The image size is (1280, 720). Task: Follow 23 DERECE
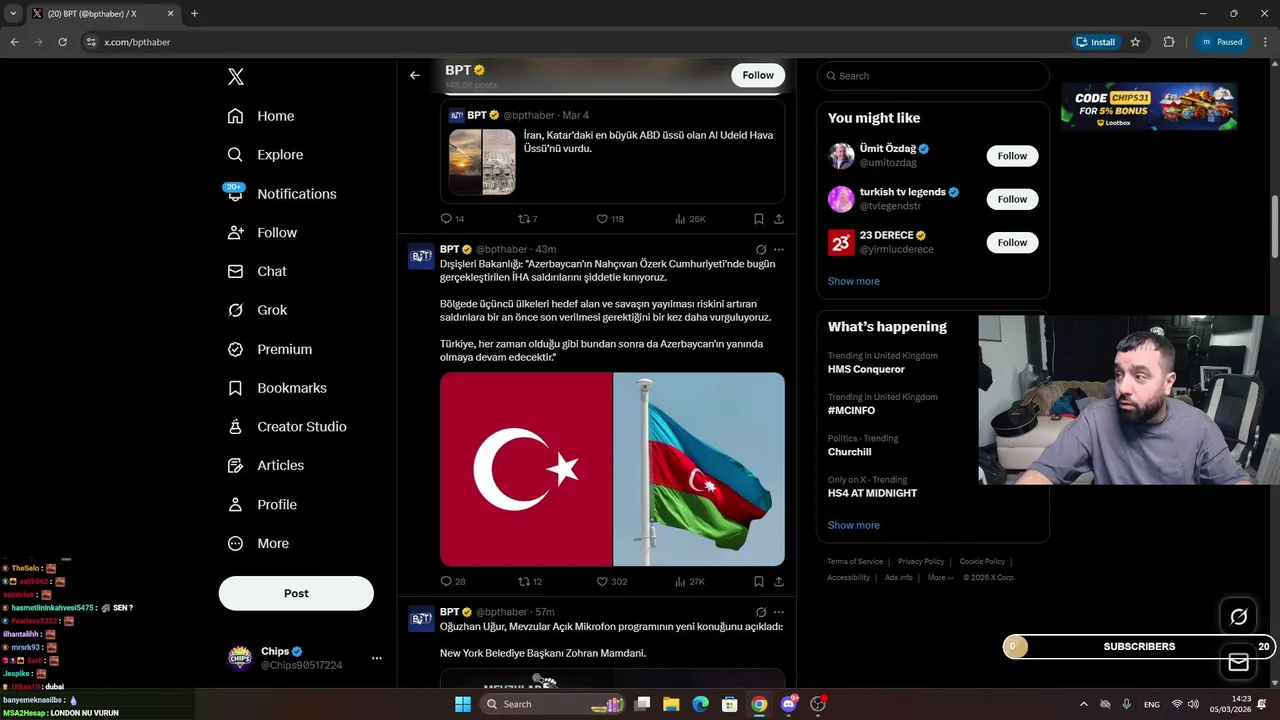[x=1012, y=242]
